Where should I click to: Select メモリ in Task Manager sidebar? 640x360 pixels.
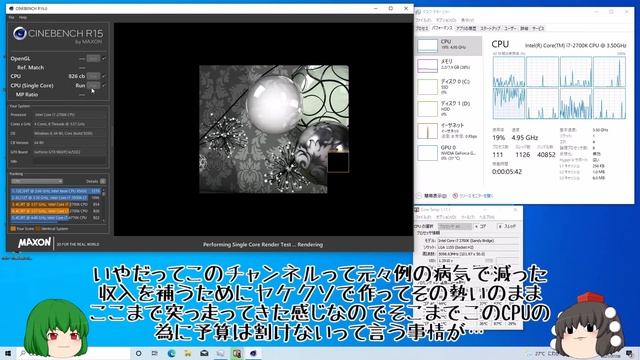(x=448, y=65)
